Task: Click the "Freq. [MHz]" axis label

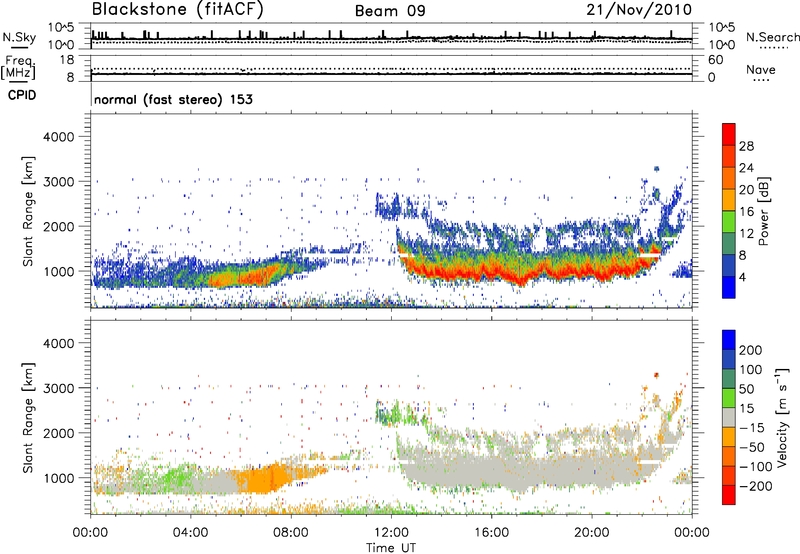Action: point(18,68)
